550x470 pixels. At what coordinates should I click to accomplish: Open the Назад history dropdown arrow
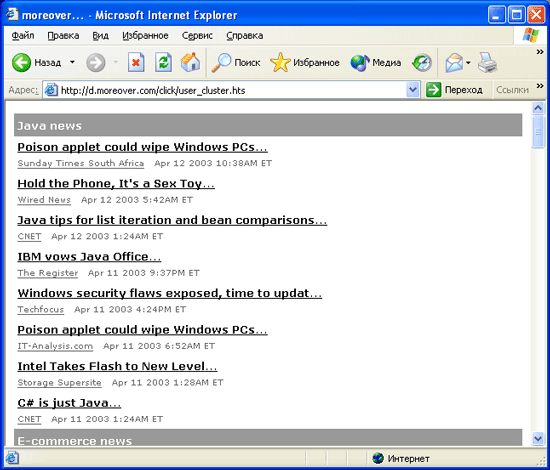point(72,62)
